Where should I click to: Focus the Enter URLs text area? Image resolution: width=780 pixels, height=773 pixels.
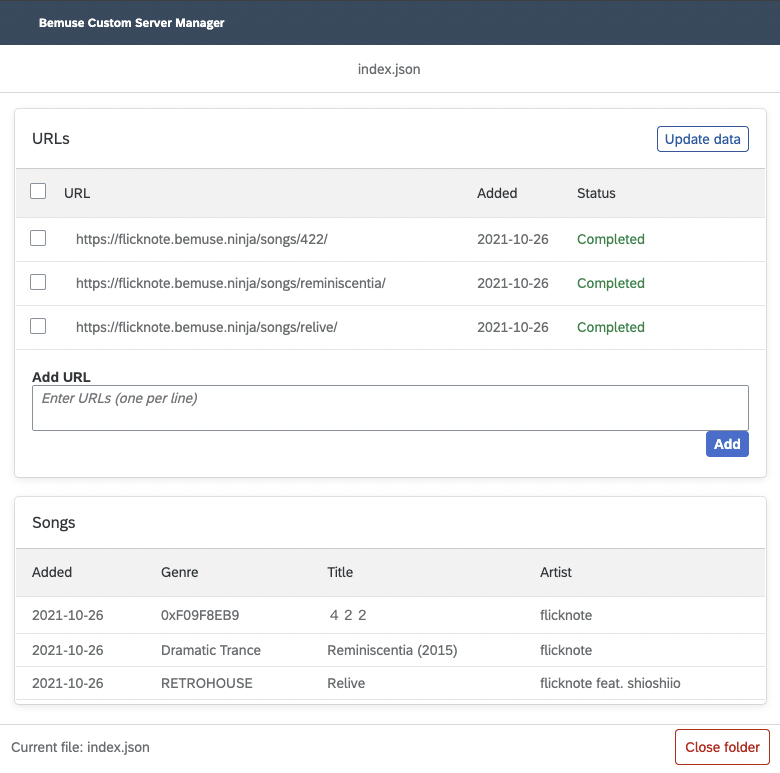390,408
